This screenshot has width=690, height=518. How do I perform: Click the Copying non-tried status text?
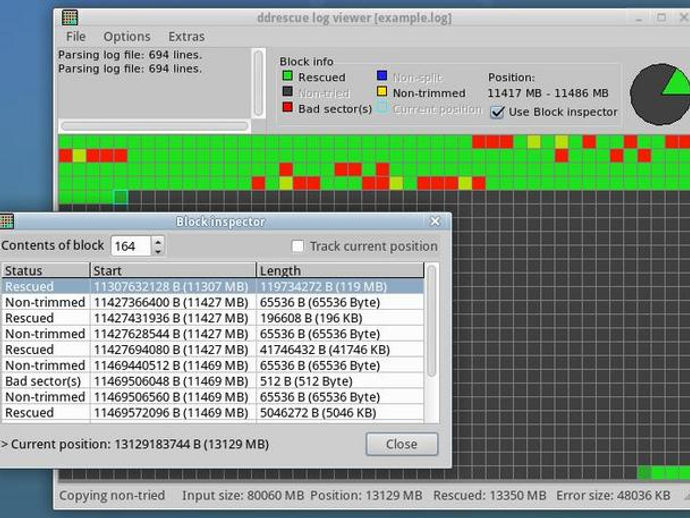pyautogui.click(x=112, y=496)
